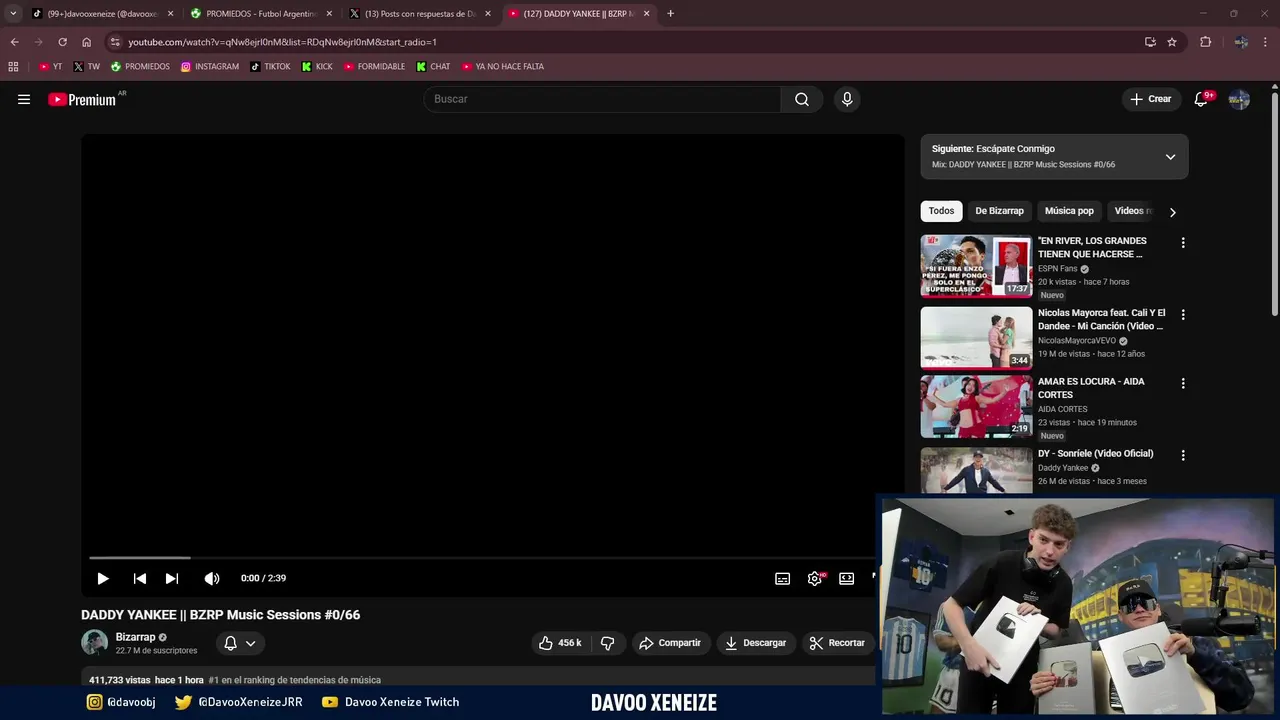Open options for AMAR ES LOCURA video
Image resolution: width=1280 pixels, height=720 pixels.
[1183, 384]
